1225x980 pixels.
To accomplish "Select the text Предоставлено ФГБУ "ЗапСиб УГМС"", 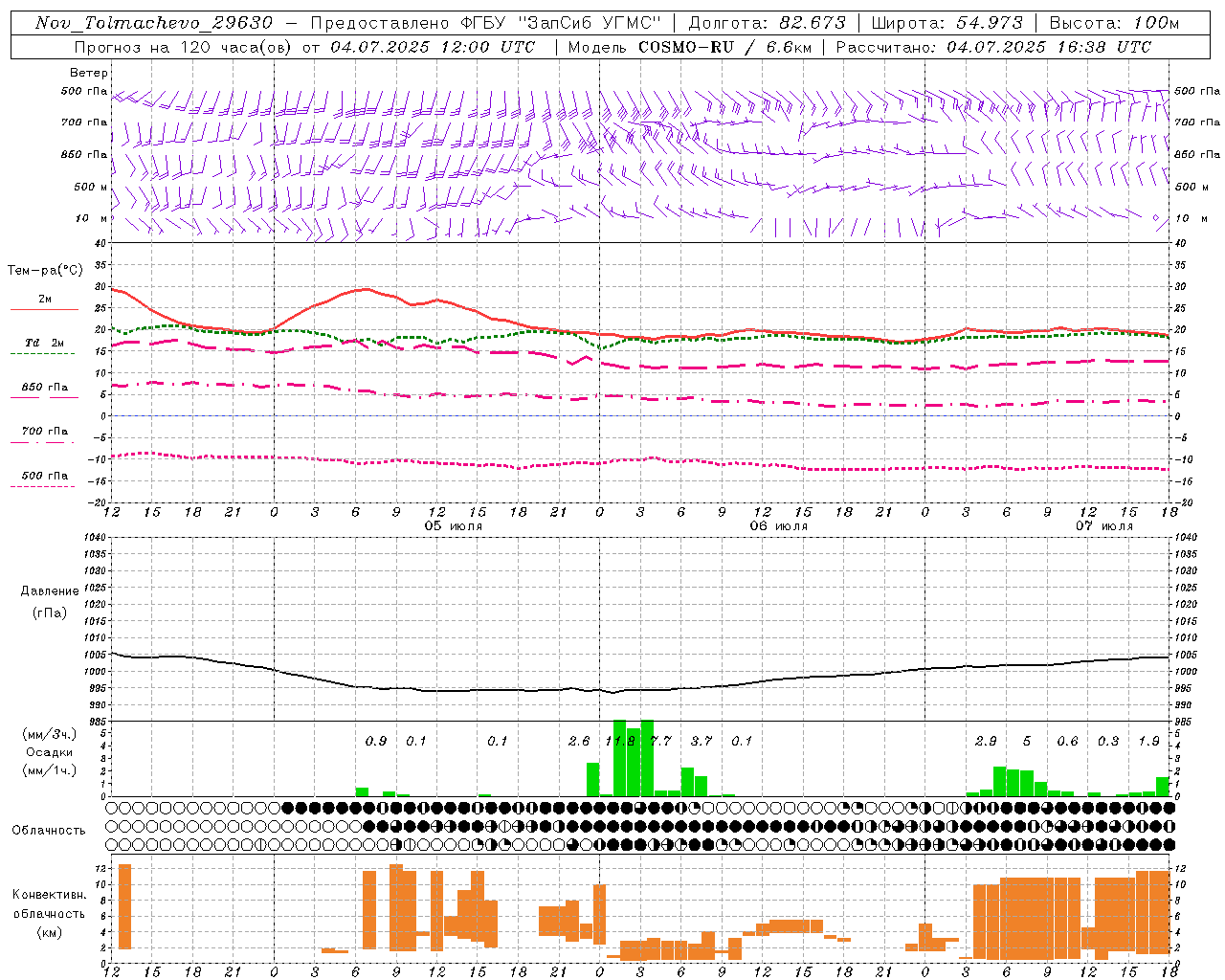I will click(x=486, y=23).
